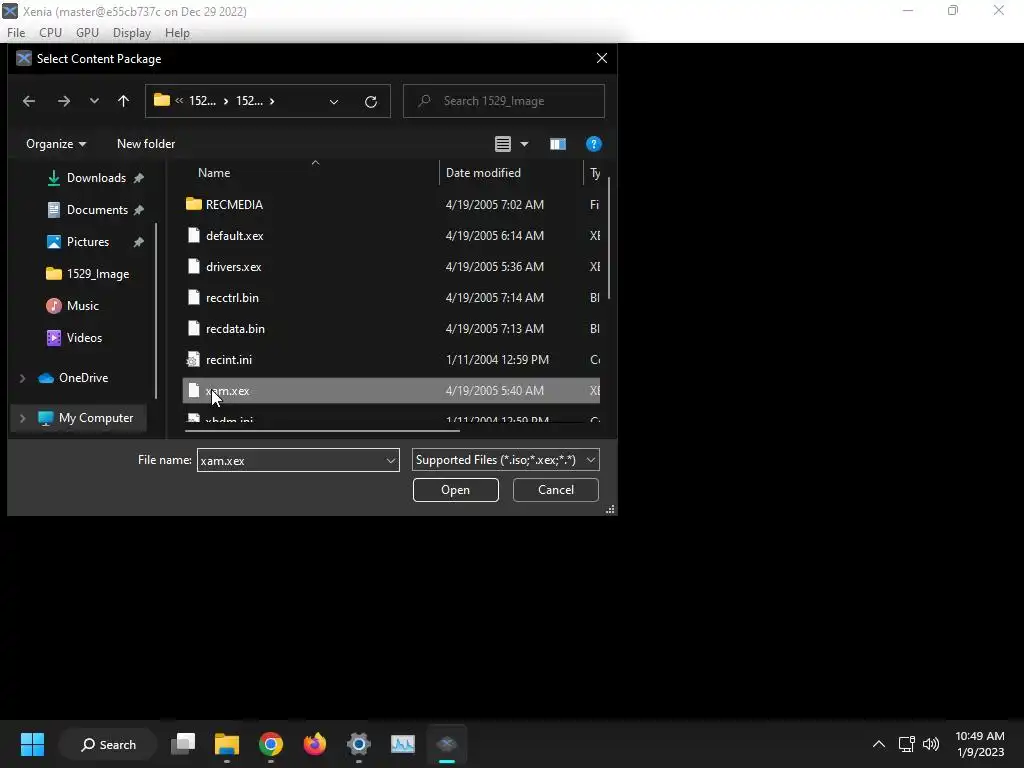This screenshot has height=768, width=1024.
Task: Launch Google Chrome from taskbar
Action: pyautogui.click(x=270, y=744)
